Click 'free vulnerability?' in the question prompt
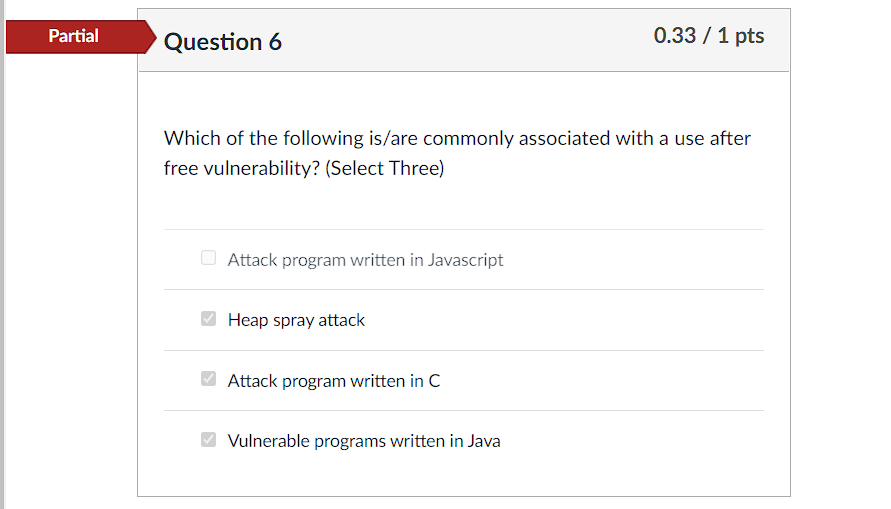 coord(241,168)
